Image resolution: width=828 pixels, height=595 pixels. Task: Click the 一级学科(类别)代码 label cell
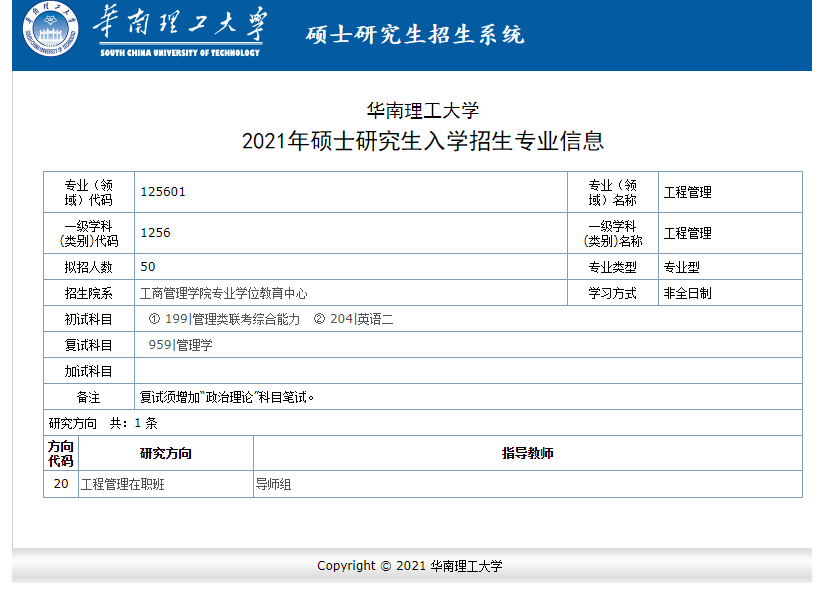click(x=89, y=233)
